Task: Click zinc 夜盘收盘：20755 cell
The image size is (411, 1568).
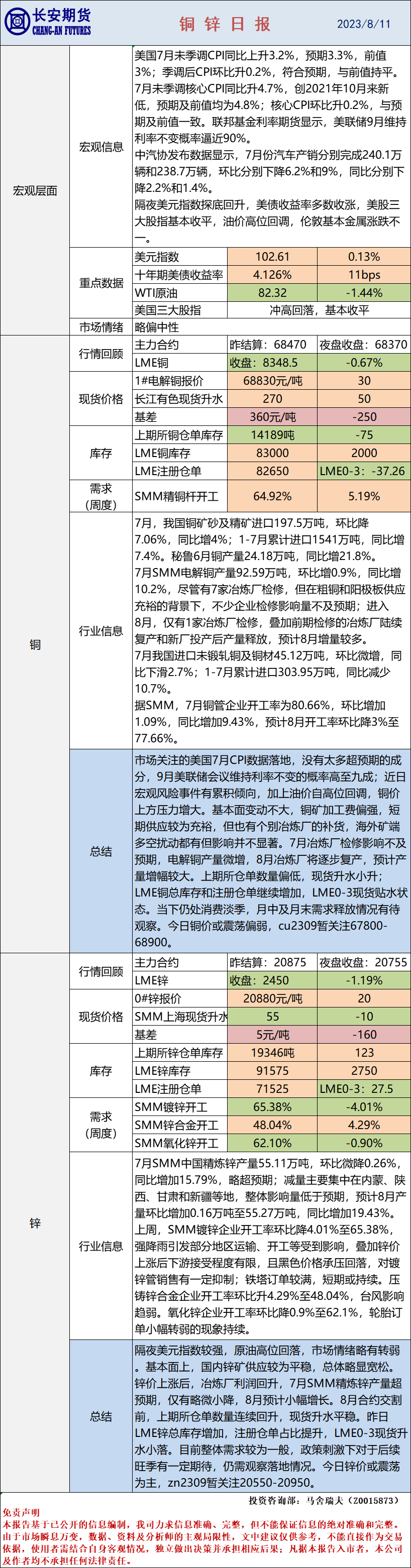Action: point(364,962)
